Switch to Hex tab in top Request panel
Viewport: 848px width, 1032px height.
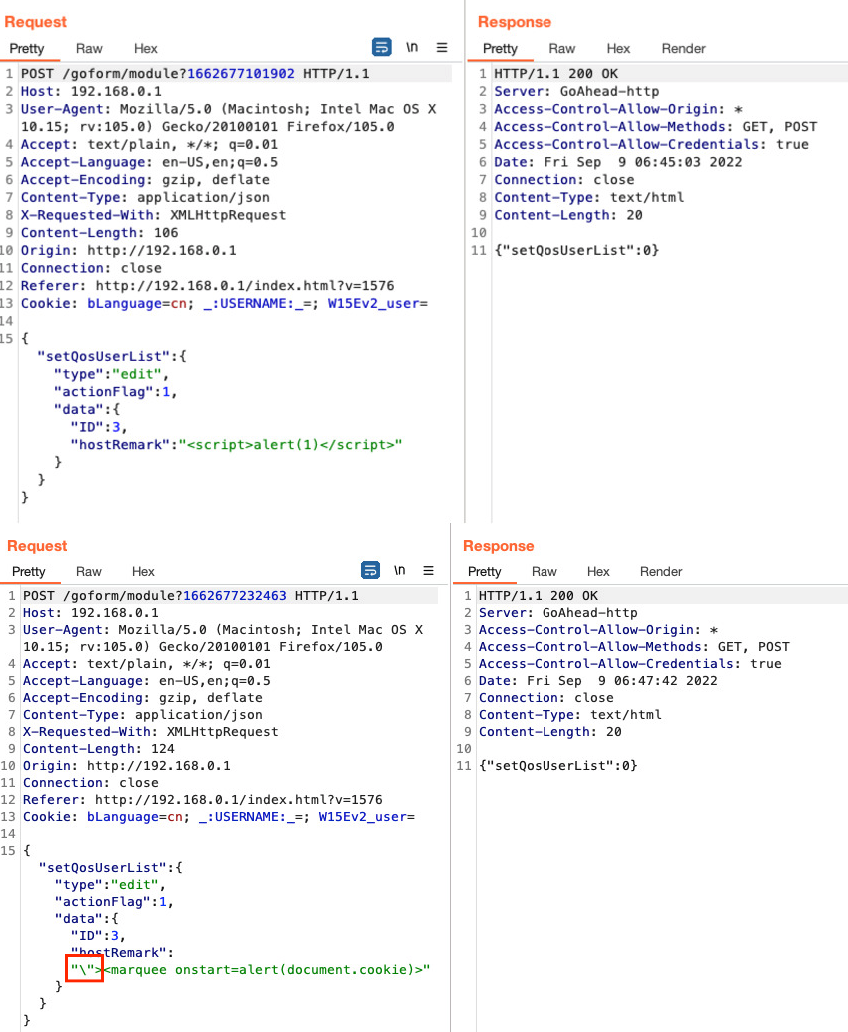pyautogui.click(x=146, y=49)
